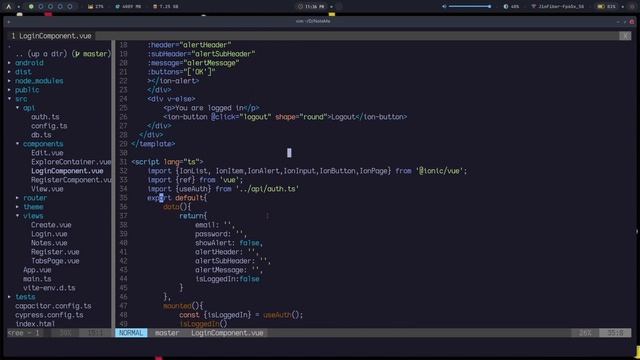Open ExploreContainer.vue in the tree
Viewport: 640px width, 360px height.
click(x=71, y=162)
